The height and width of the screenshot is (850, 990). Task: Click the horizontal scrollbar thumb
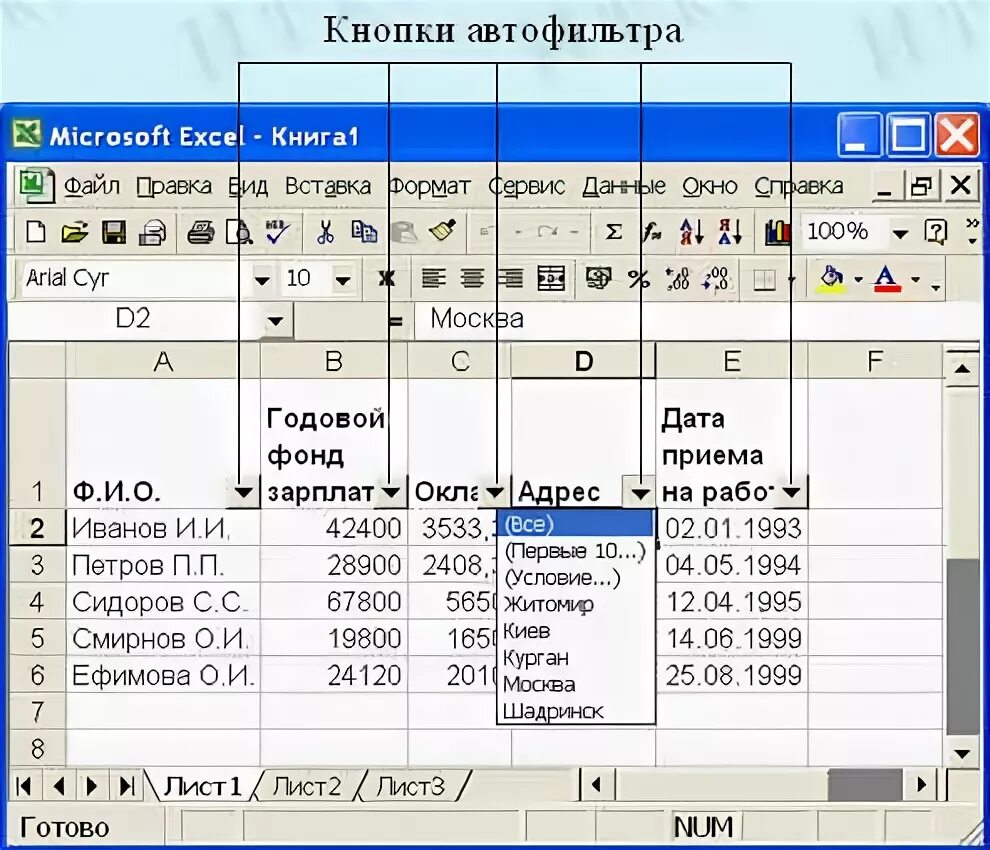[x=864, y=785]
